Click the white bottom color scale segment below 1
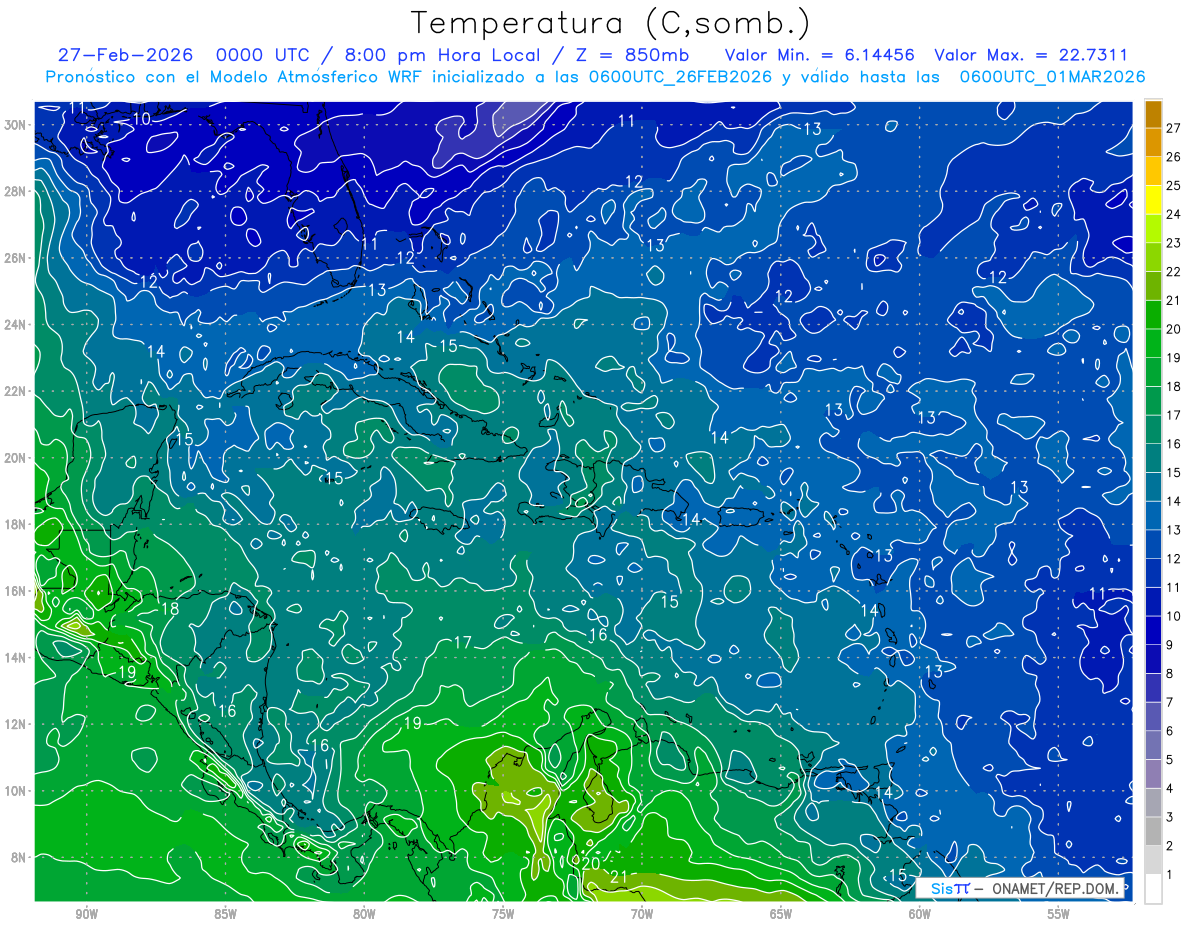Viewport: 1200px width, 927px height. tap(1153, 889)
